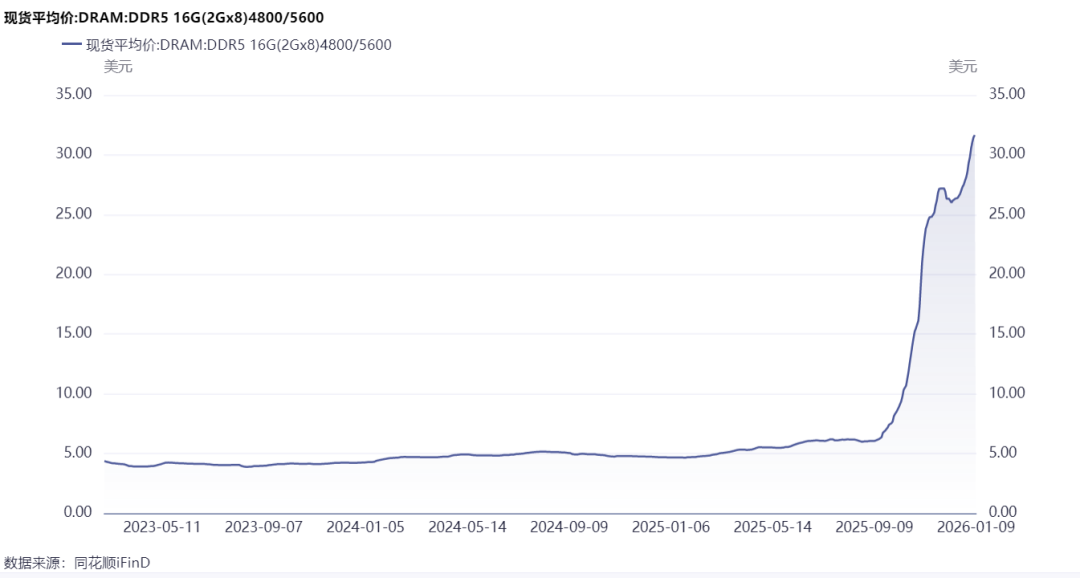Toggle the DDR5 16G series legend label

click(238, 45)
